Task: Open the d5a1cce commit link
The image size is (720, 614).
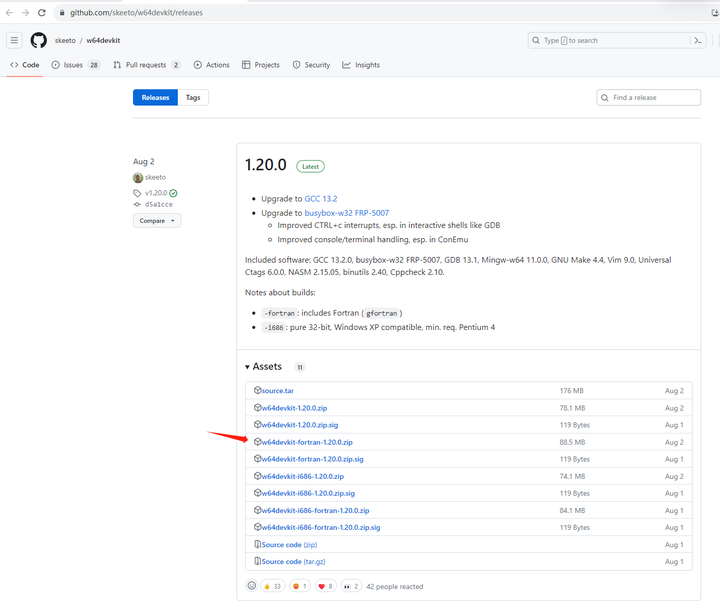Action: pyautogui.click(x=159, y=204)
